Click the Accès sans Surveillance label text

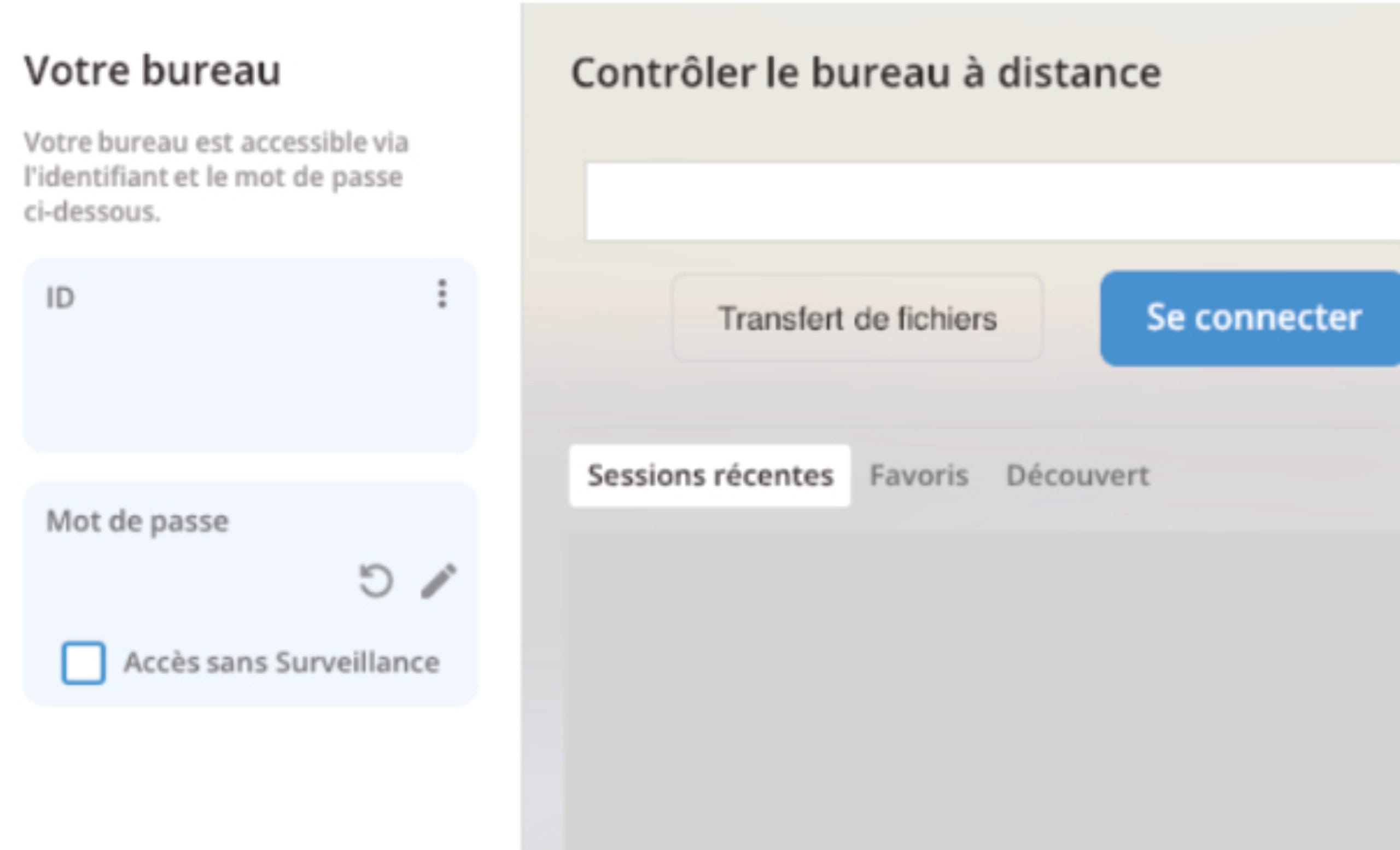pyautogui.click(x=282, y=662)
